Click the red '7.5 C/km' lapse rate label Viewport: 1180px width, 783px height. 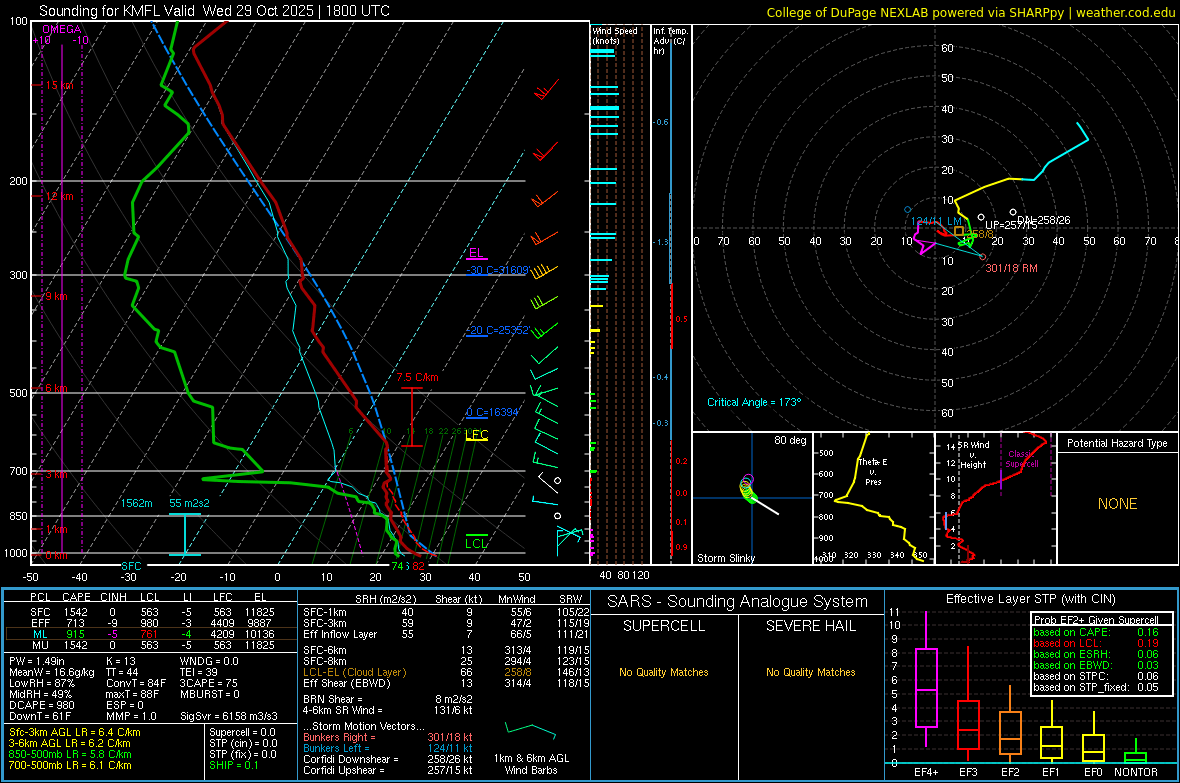(417, 377)
